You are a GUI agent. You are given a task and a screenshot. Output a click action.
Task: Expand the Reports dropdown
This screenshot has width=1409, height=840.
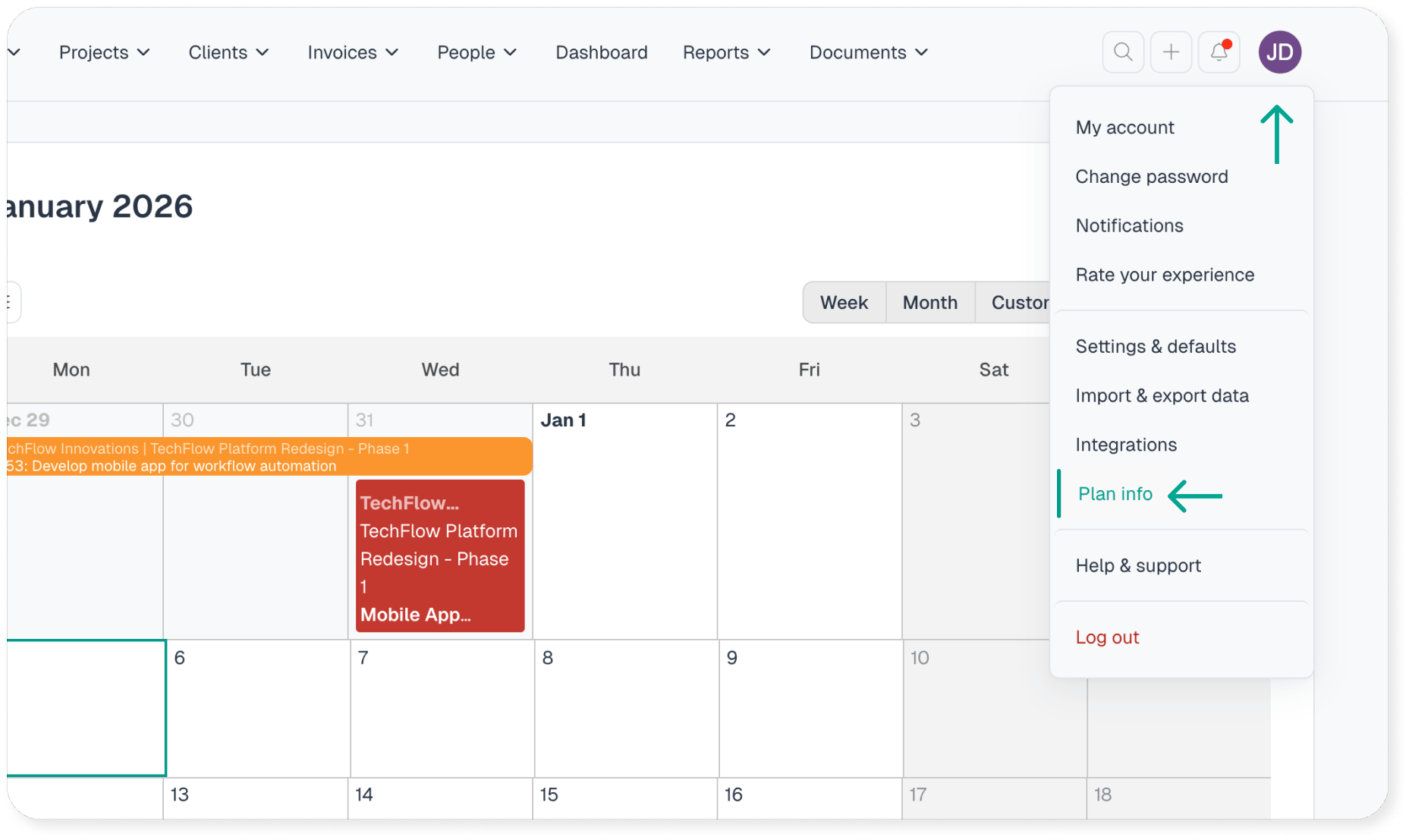(726, 52)
